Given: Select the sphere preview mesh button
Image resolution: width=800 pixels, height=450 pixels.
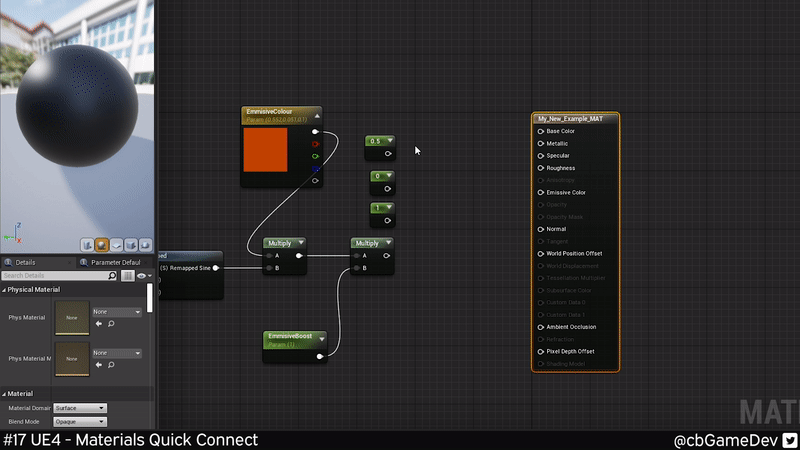Looking at the screenshot, I should coord(102,244).
